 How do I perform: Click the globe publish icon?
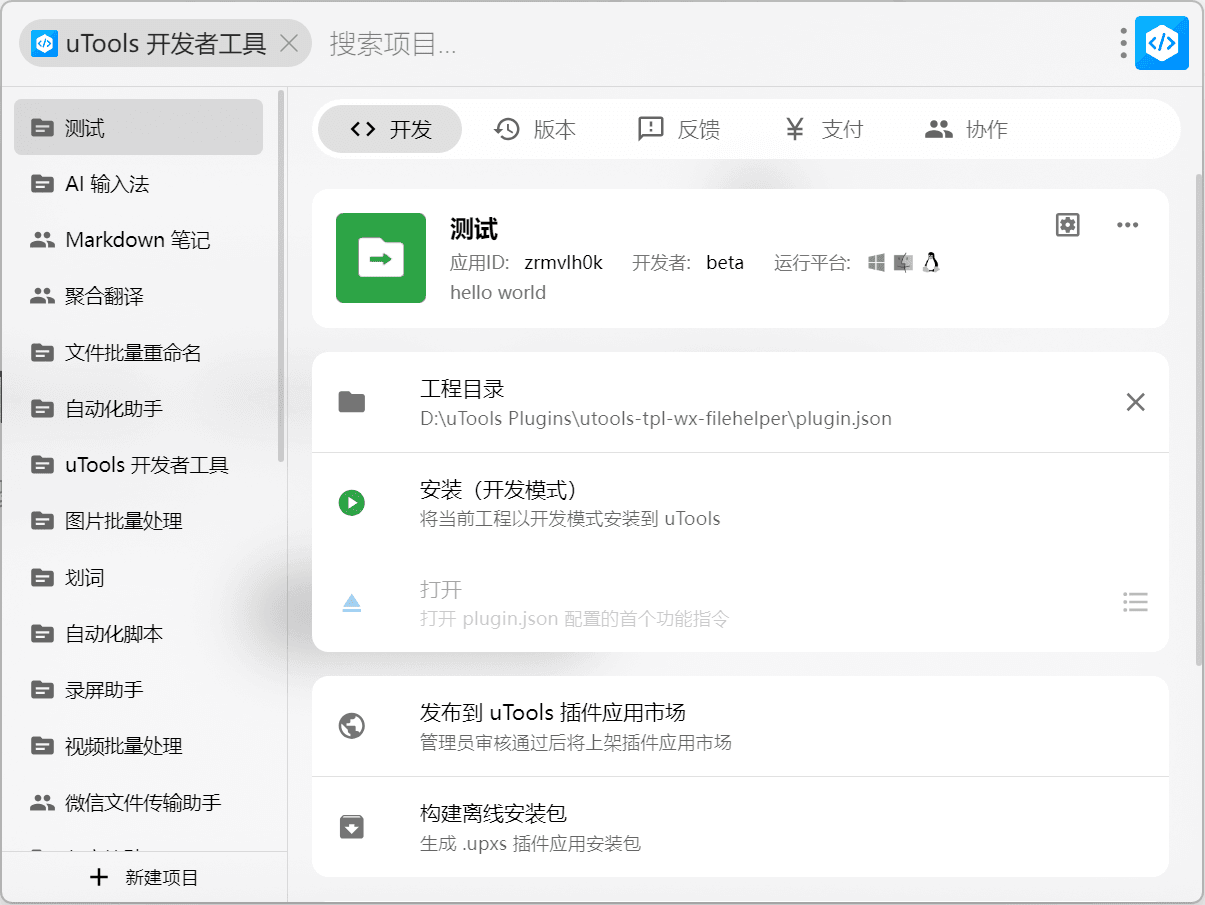click(351, 726)
